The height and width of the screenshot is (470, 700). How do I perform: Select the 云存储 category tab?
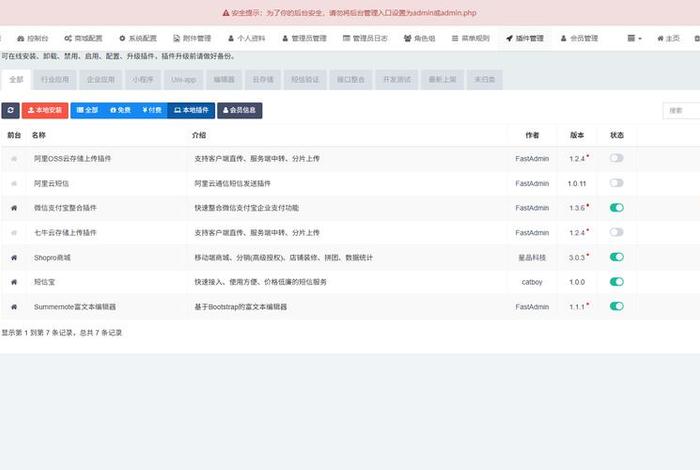pos(264,78)
